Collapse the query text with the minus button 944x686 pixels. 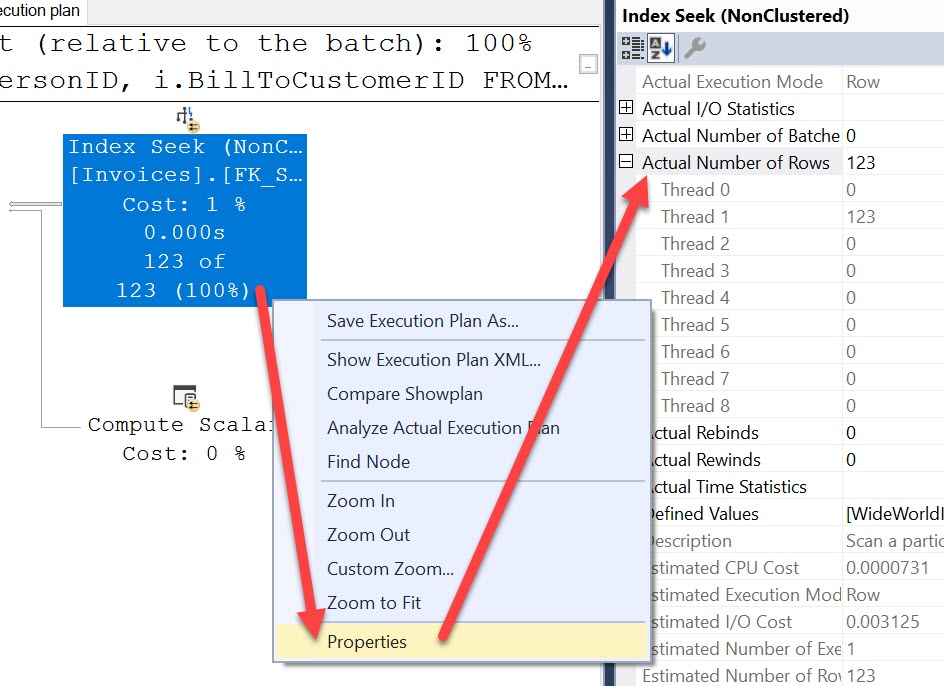point(588,63)
